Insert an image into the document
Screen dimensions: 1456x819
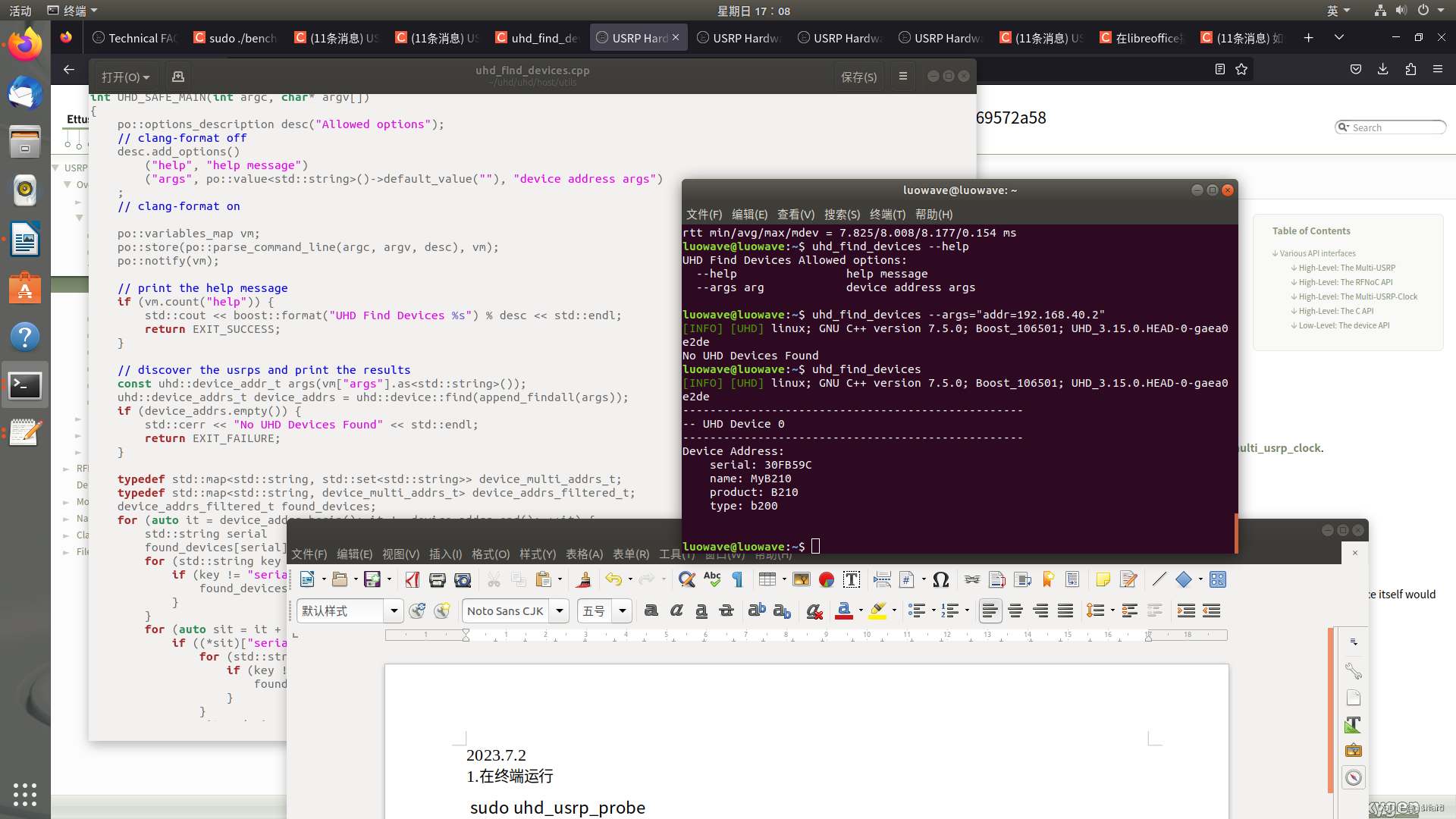click(x=801, y=579)
